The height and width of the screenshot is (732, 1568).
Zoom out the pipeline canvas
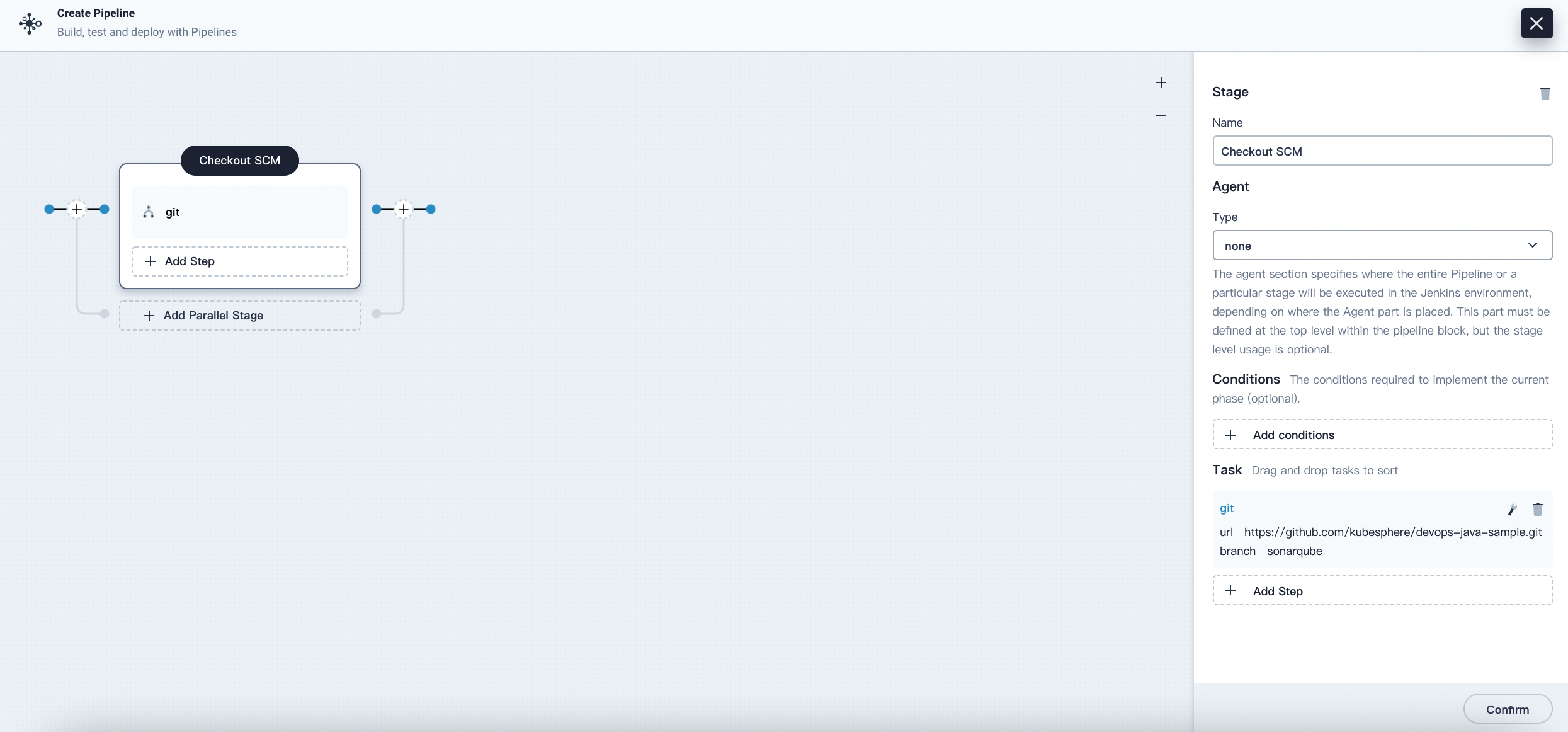coord(1161,115)
